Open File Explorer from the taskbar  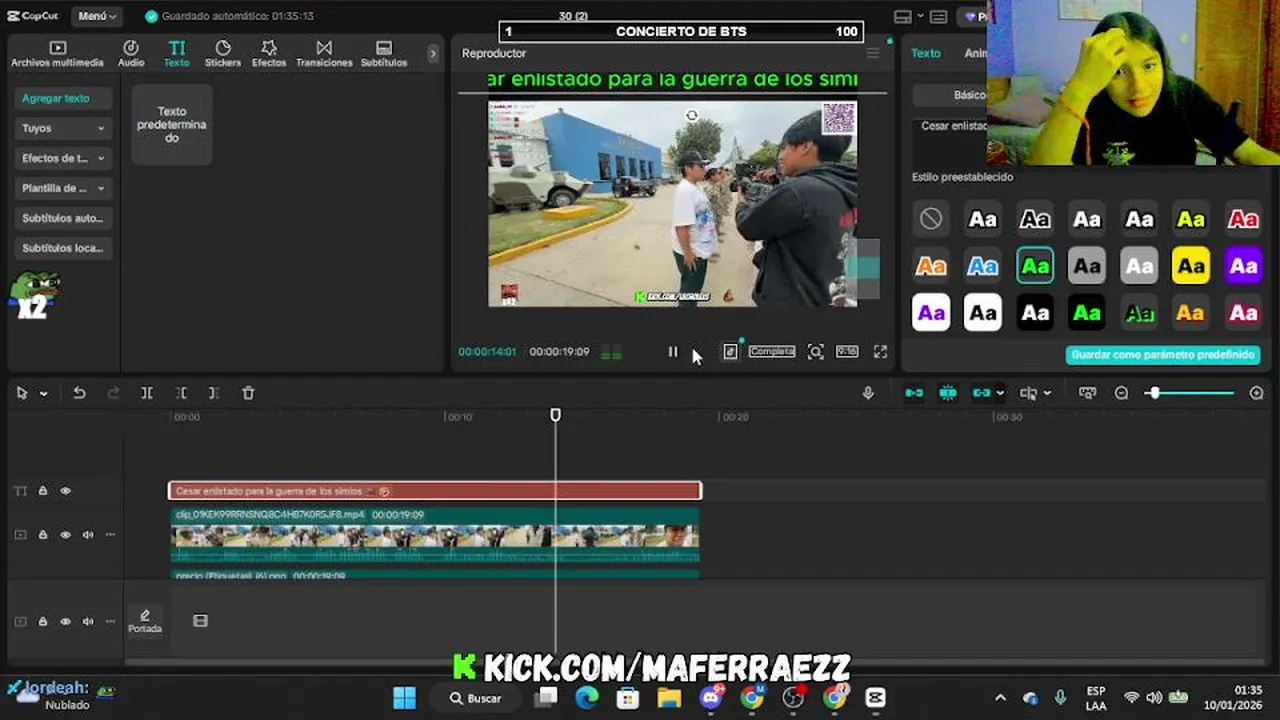[x=669, y=698]
